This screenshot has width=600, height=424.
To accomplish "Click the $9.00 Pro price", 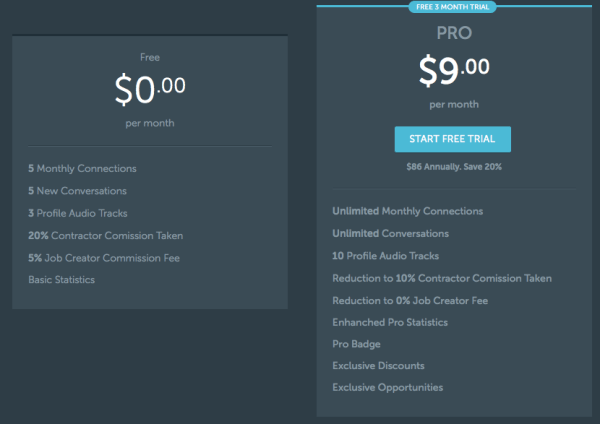I will click(453, 71).
